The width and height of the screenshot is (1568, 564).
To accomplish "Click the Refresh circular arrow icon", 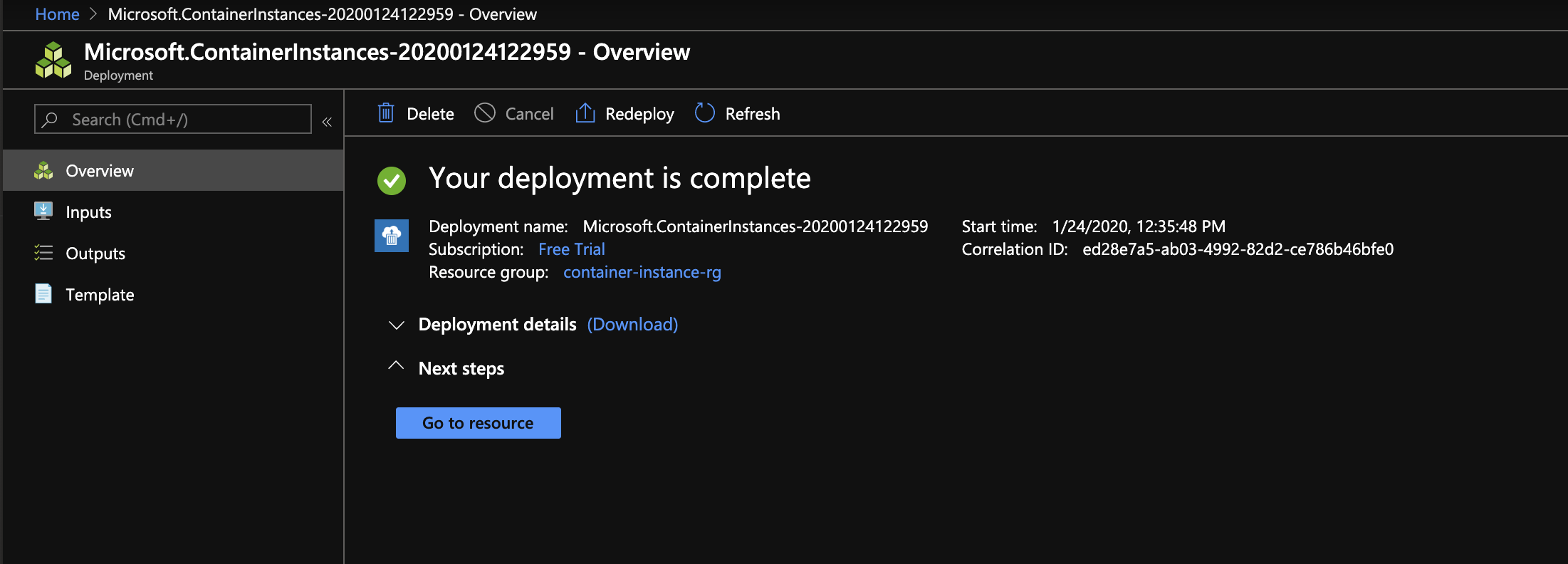I will tap(704, 113).
